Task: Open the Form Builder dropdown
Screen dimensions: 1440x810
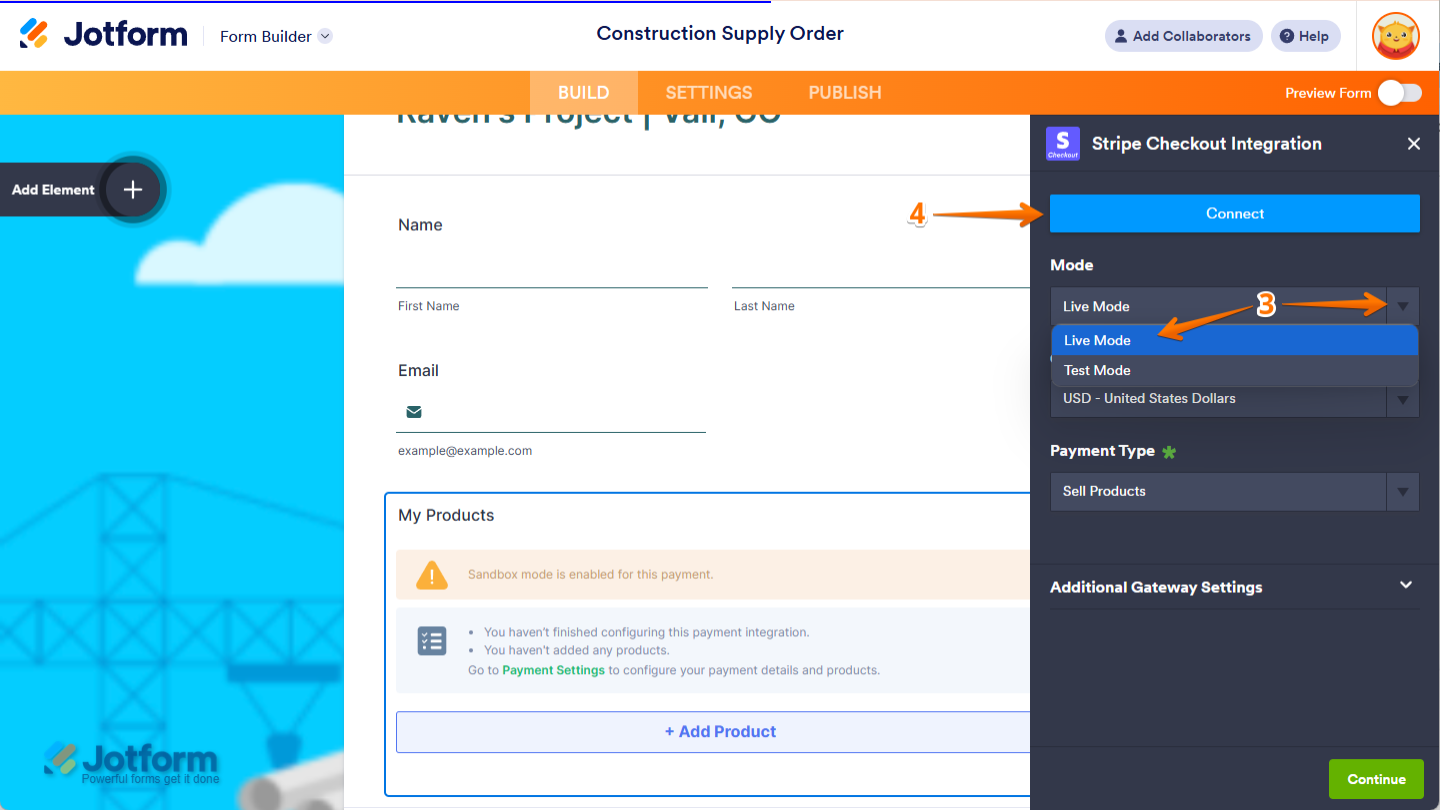Action: tap(276, 36)
